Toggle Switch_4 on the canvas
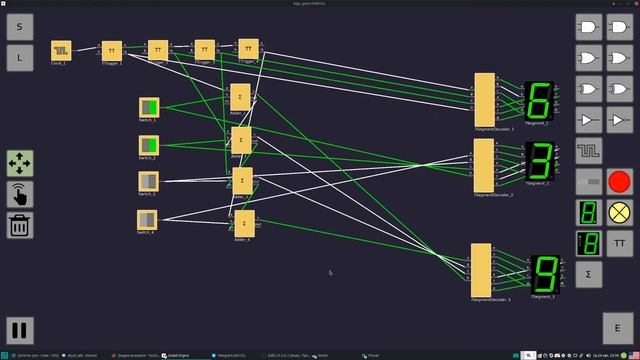 tap(147, 220)
